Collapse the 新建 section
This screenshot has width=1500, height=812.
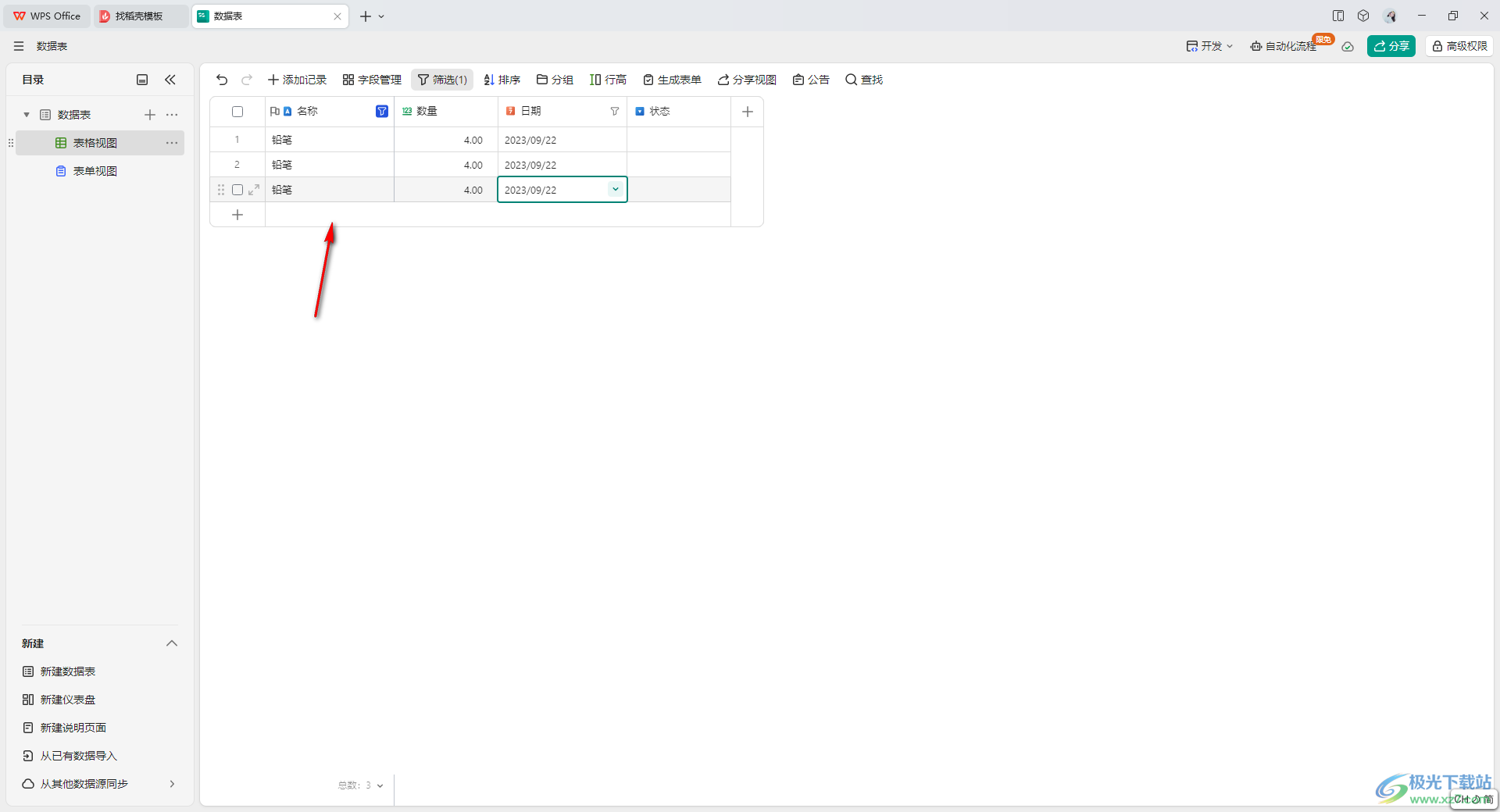(x=172, y=643)
